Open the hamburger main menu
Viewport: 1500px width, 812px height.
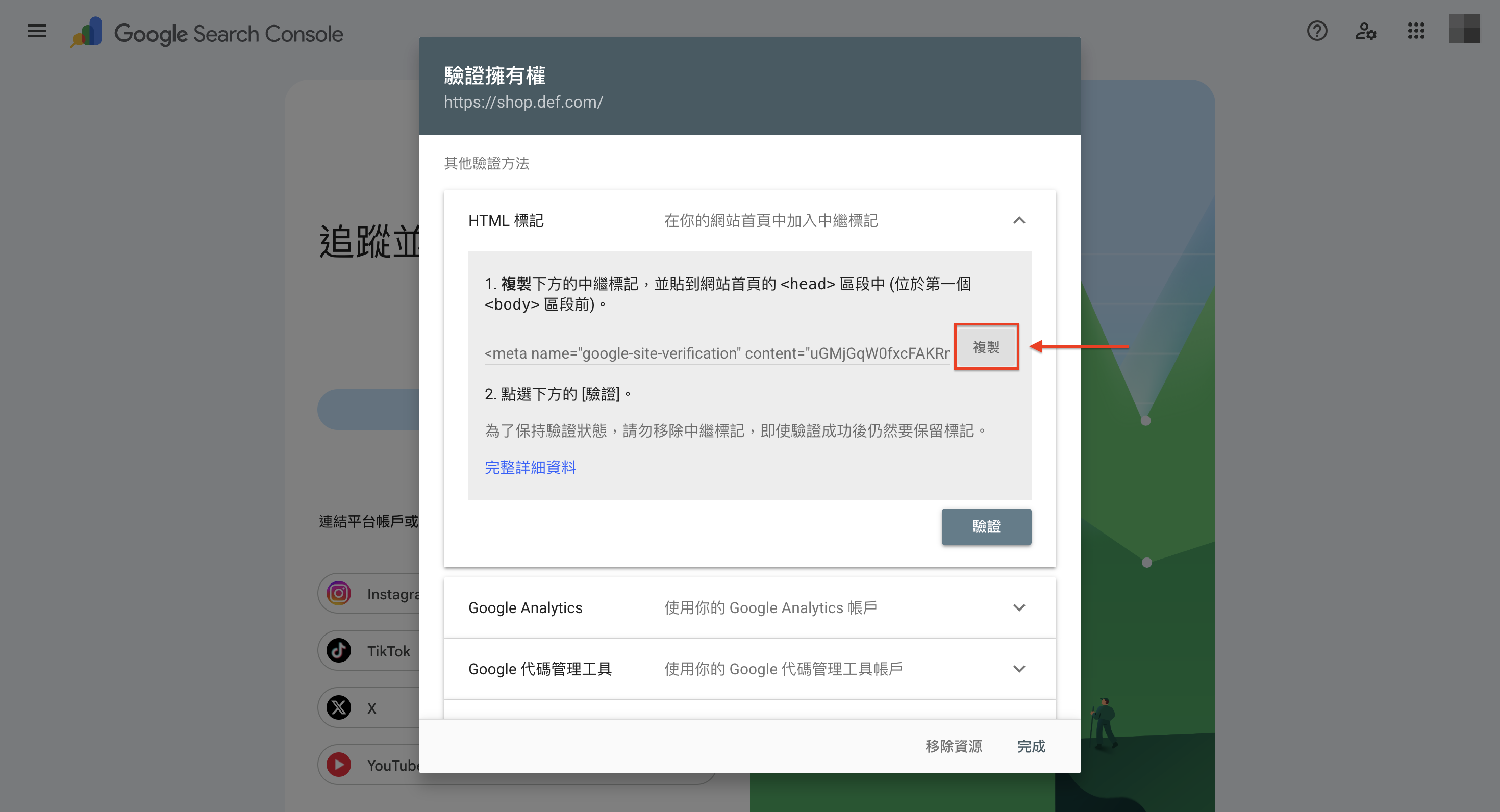(x=37, y=31)
